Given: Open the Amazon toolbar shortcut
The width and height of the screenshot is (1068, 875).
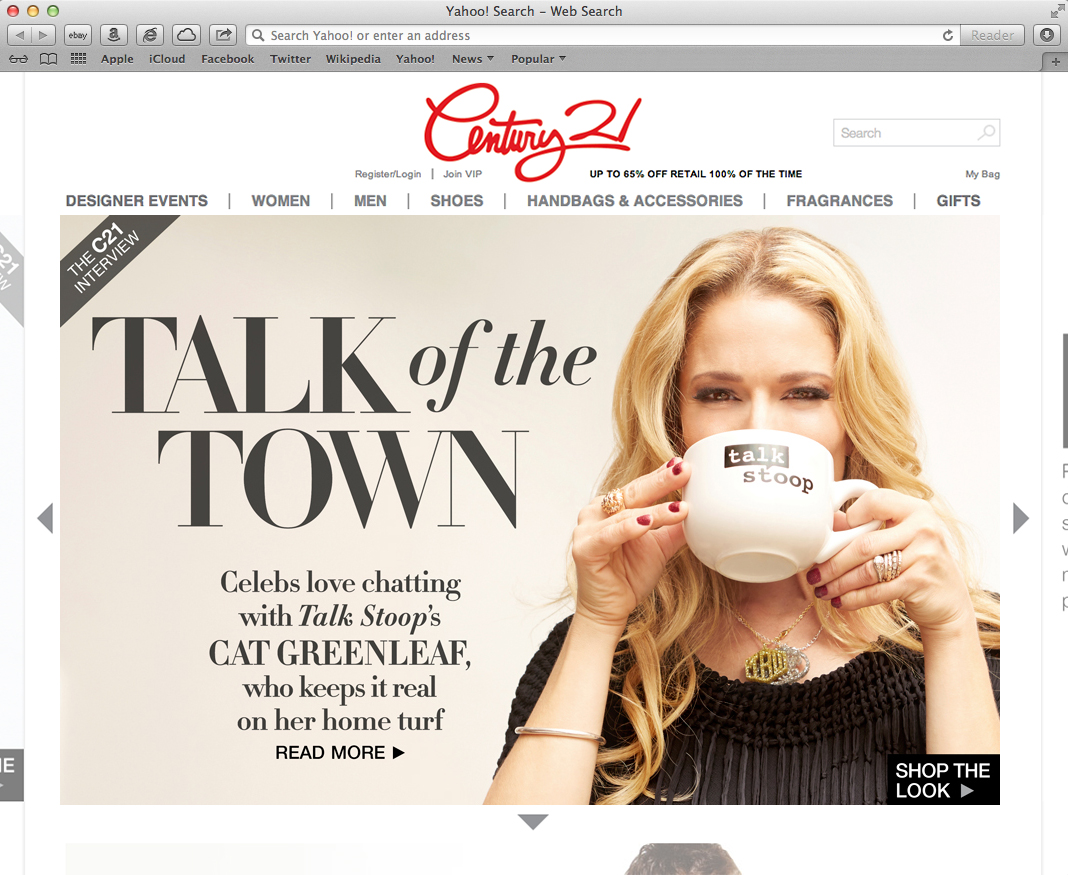Looking at the screenshot, I should point(114,35).
